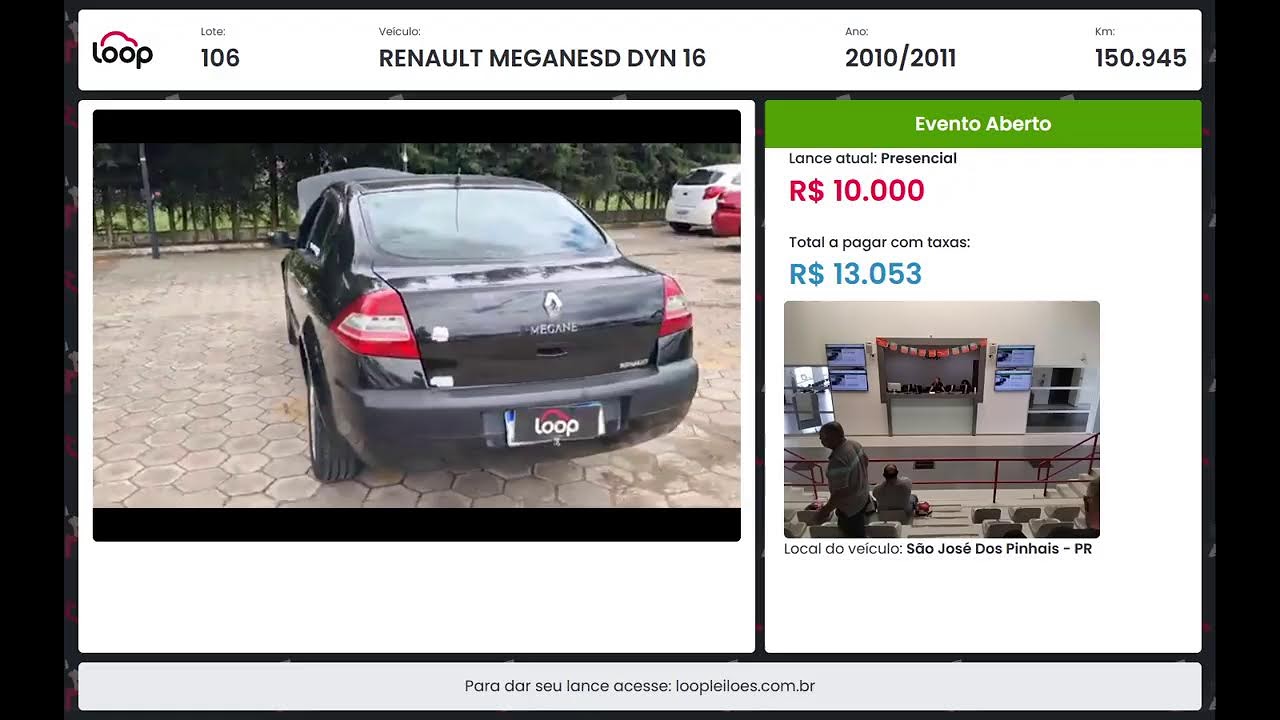Click the Loop logo in the header
The height and width of the screenshot is (720, 1280).
tap(122, 50)
